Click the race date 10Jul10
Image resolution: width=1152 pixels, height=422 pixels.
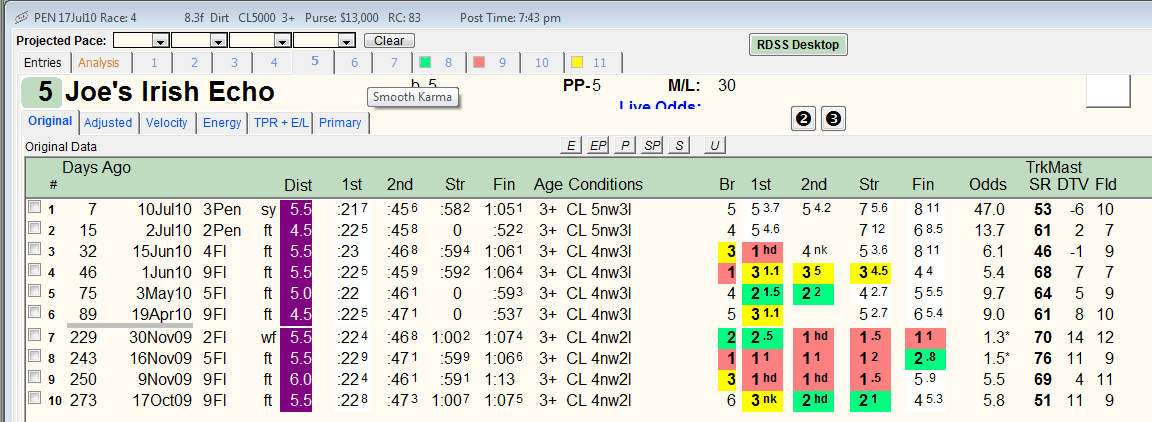click(x=165, y=209)
